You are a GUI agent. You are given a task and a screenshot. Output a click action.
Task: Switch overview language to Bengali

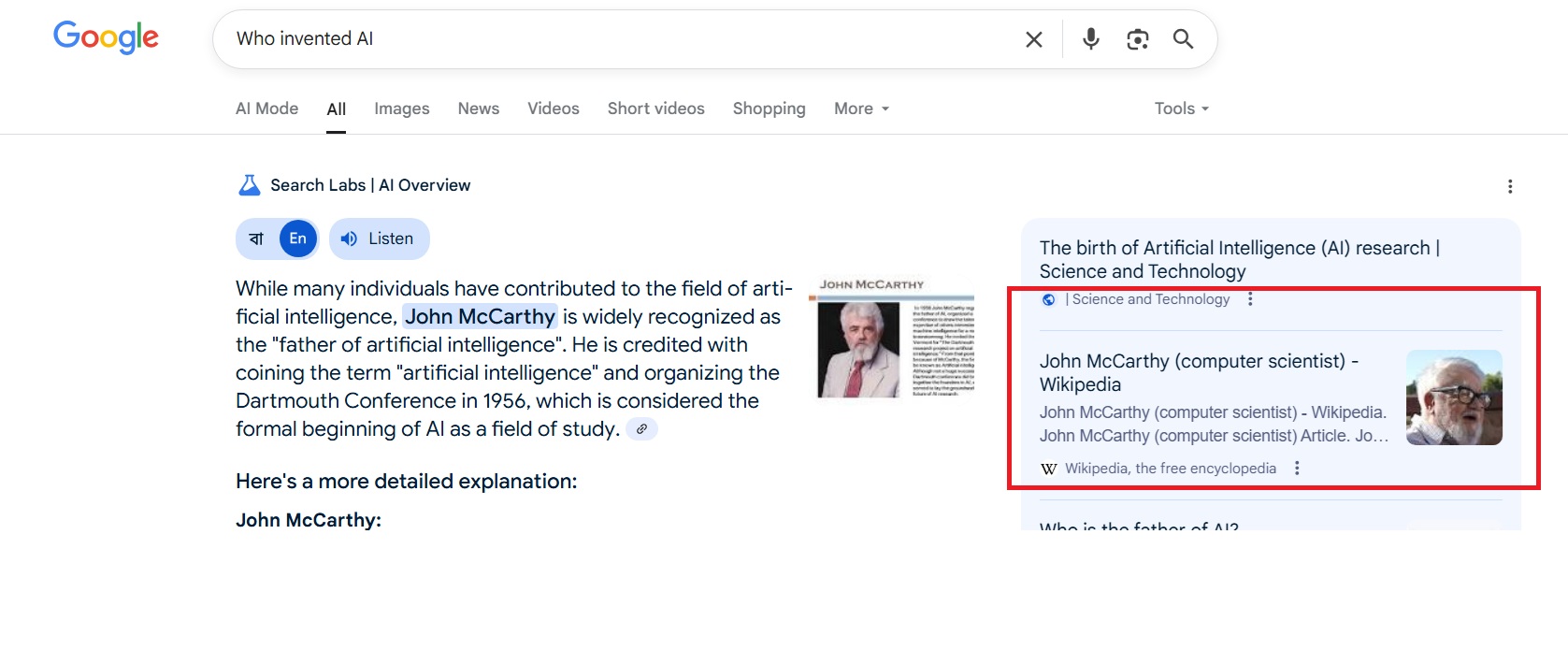[256, 238]
